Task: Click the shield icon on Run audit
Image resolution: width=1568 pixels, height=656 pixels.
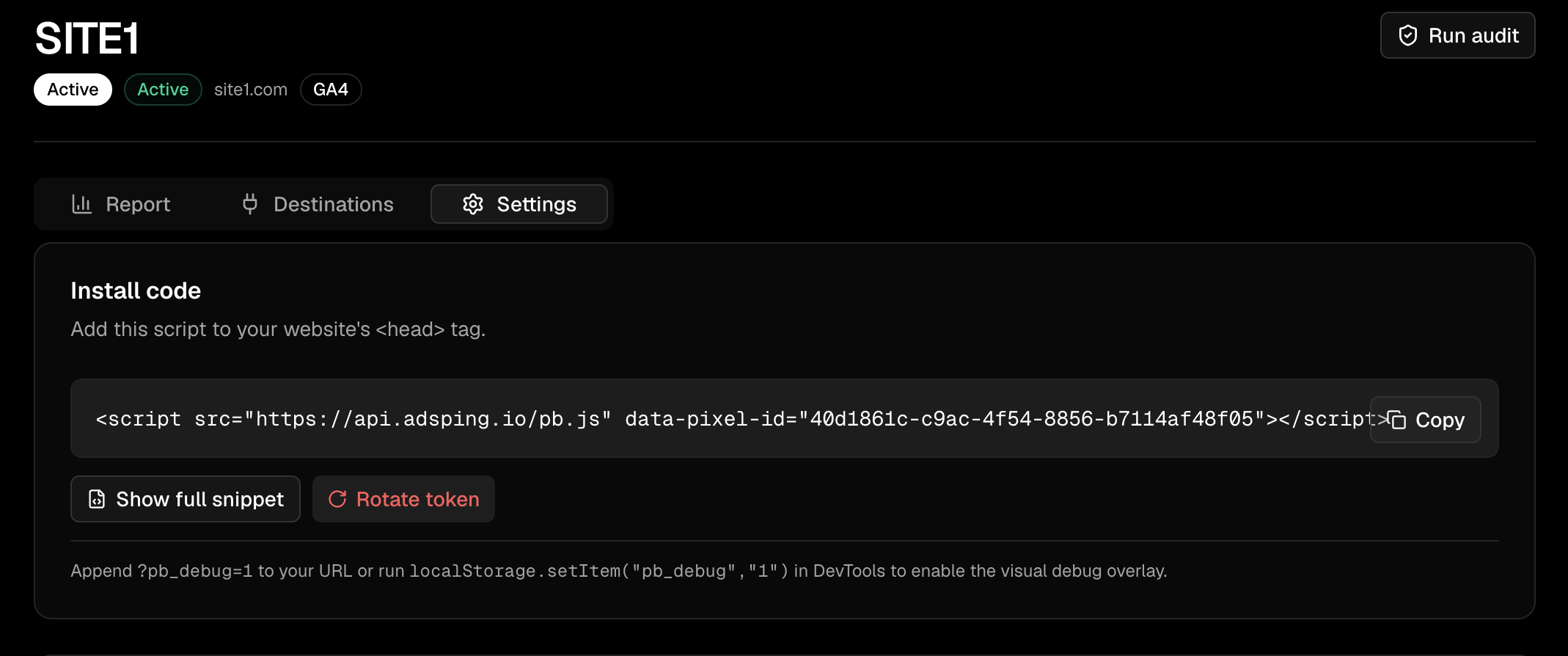Action: tap(1407, 35)
